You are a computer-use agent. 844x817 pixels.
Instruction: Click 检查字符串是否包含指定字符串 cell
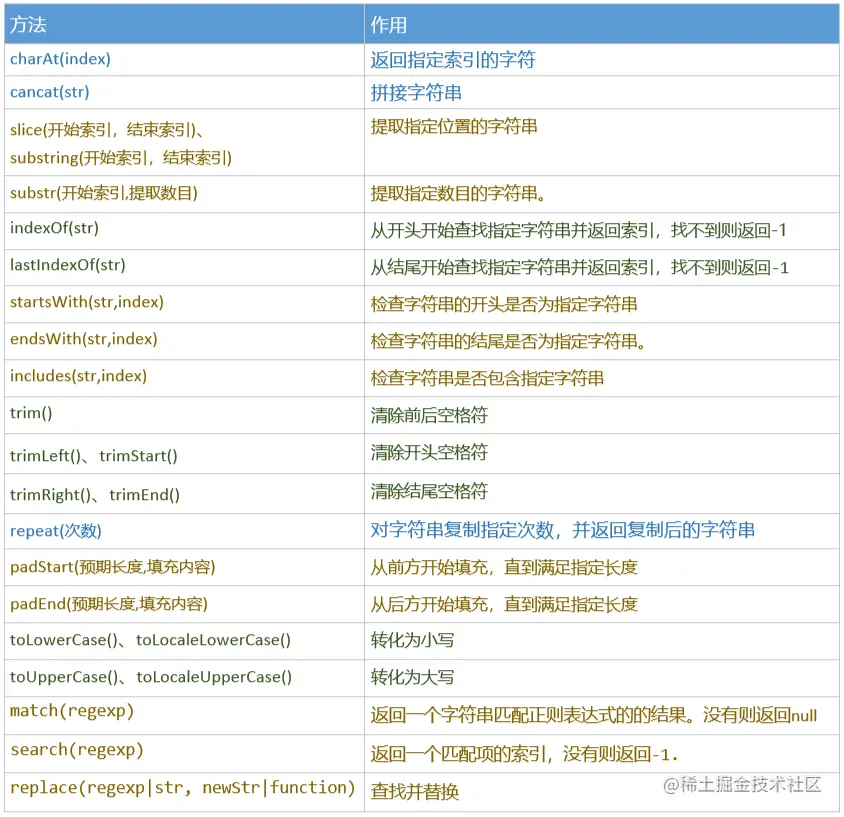(x=601, y=378)
